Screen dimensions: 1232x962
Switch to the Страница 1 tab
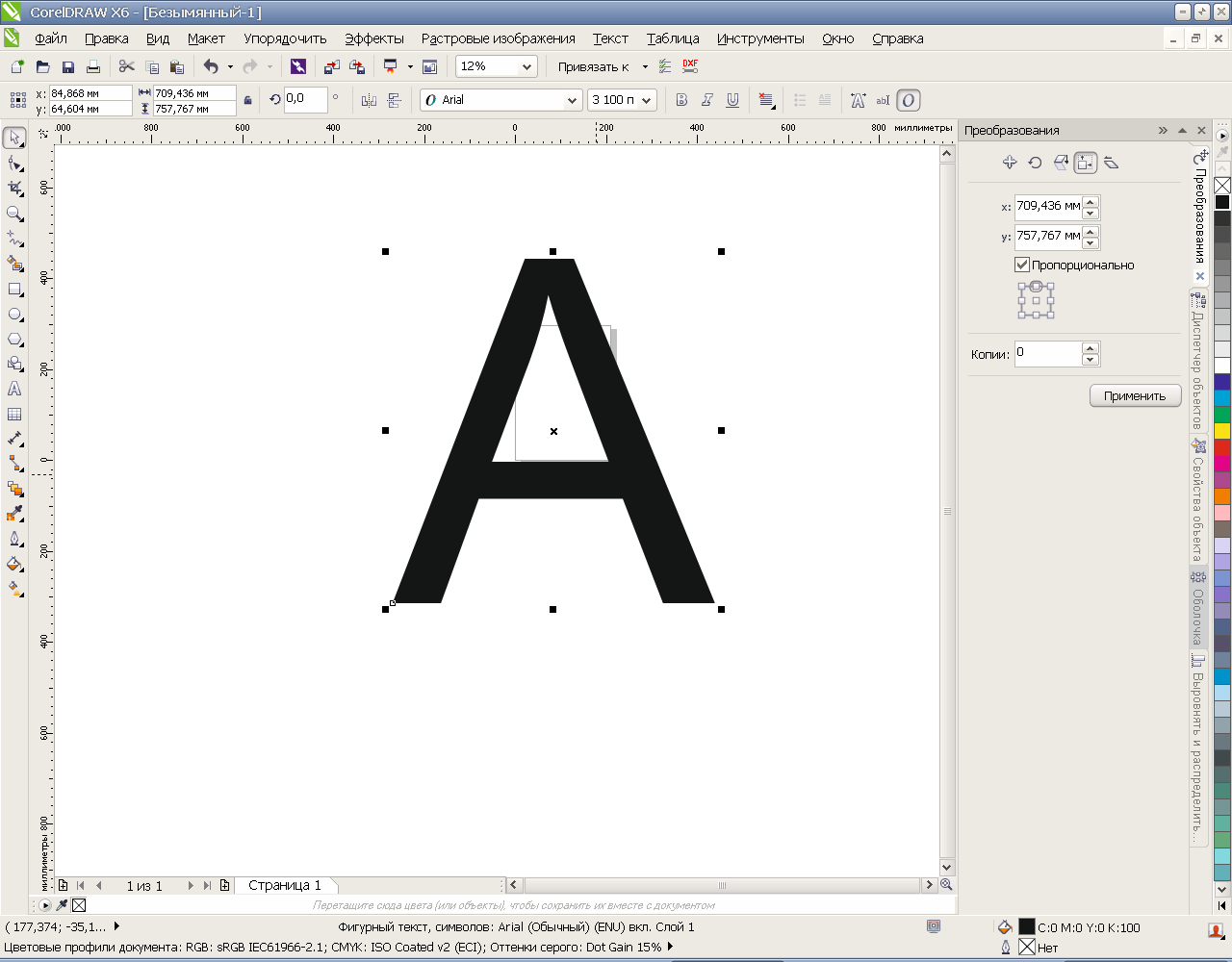point(285,885)
